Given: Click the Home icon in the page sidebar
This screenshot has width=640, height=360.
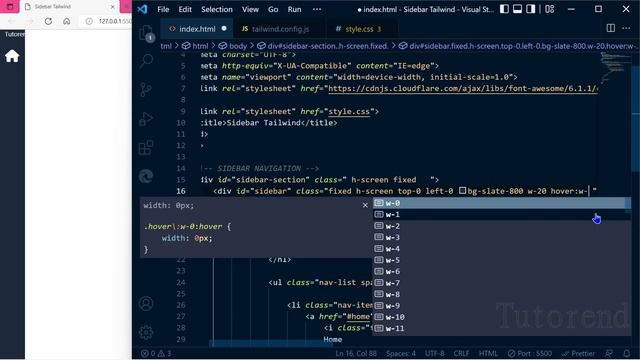Looking at the screenshot, I should coord(12,56).
